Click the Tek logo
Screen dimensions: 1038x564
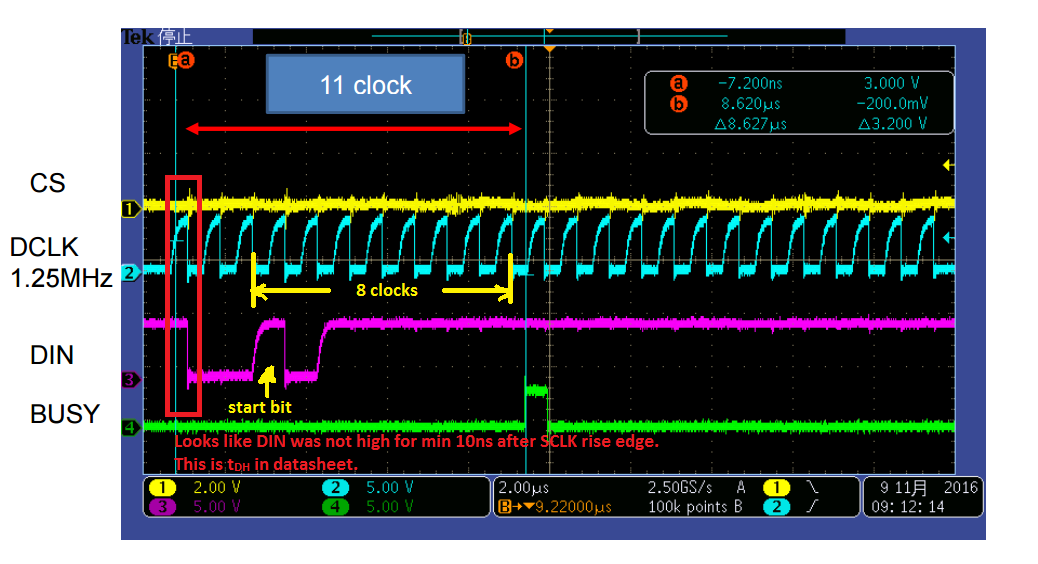[138, 37]
